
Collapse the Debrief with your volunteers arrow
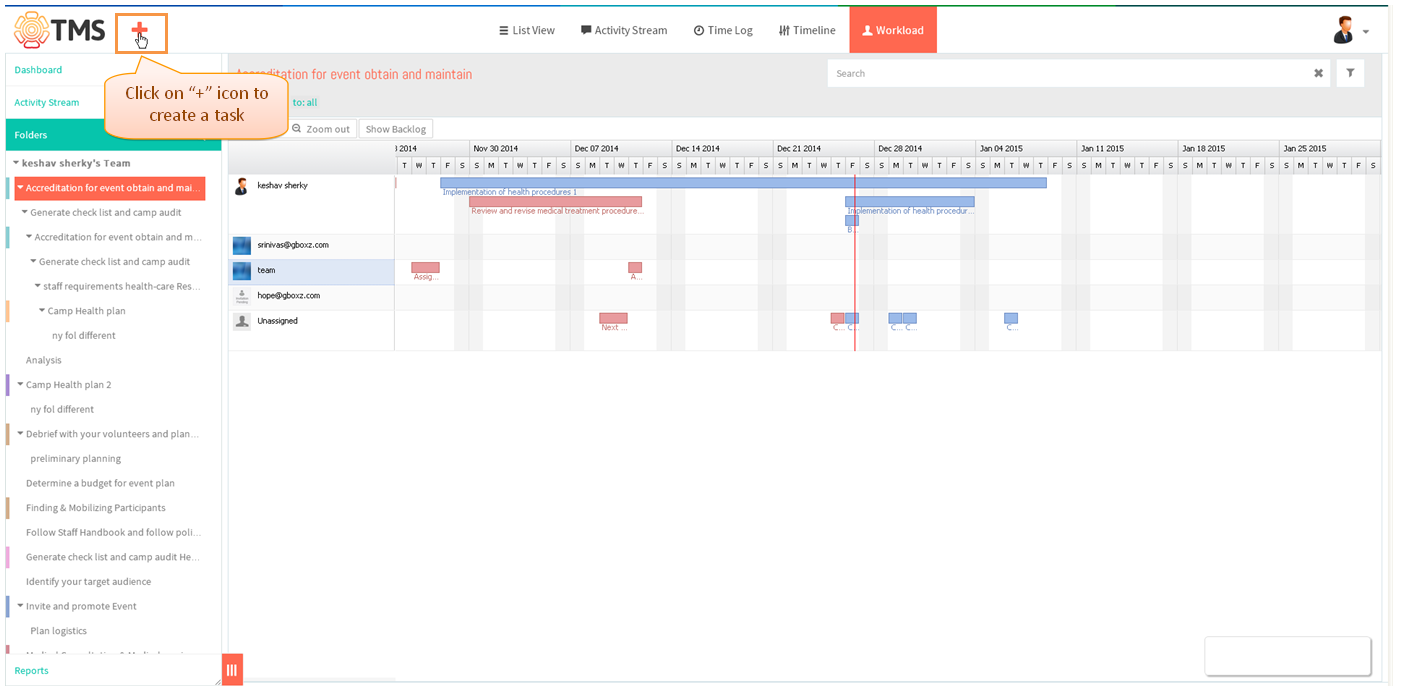point(21,434)
